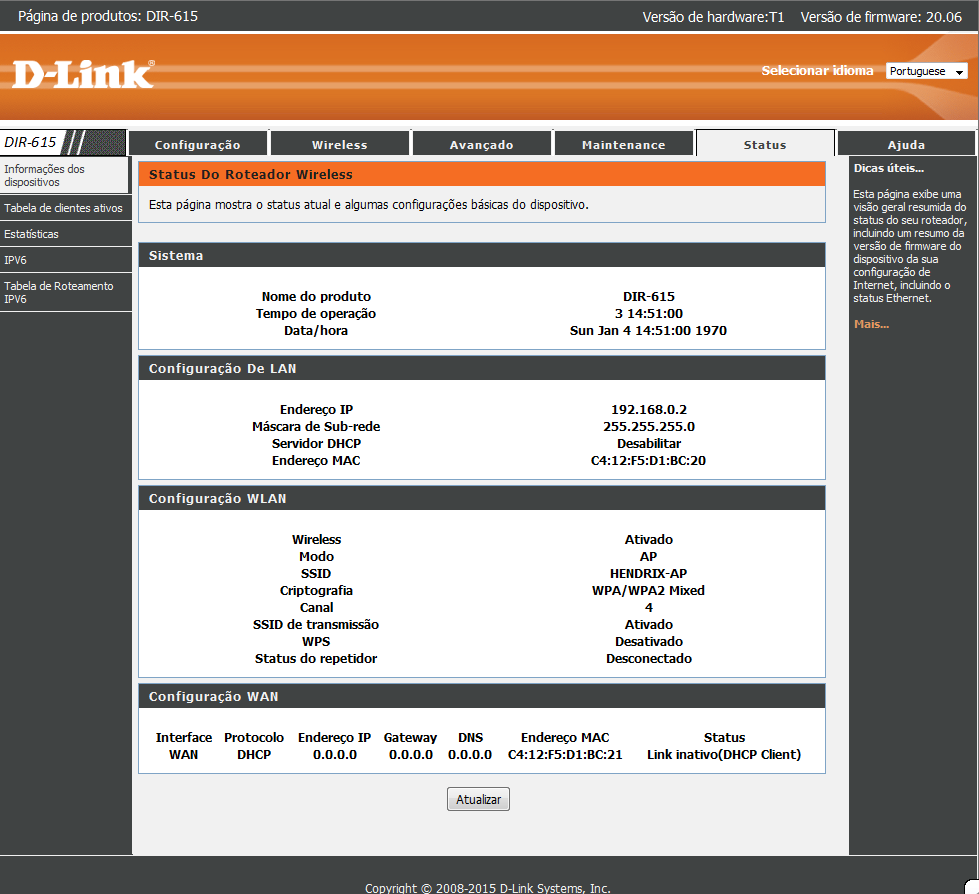
Task: Click the Página de produtos: DIR-615 text
Action: 108,16
